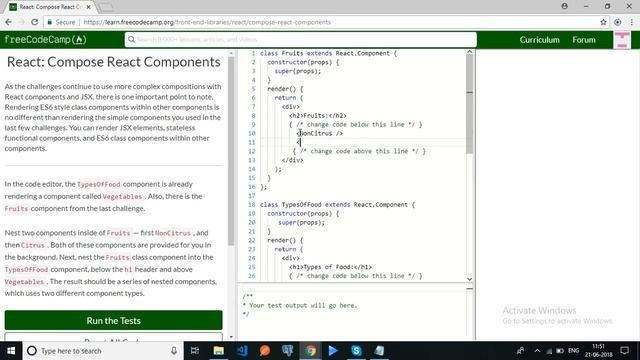
Task: Click the code editor scroll up arrow
Action: (469, 52)
